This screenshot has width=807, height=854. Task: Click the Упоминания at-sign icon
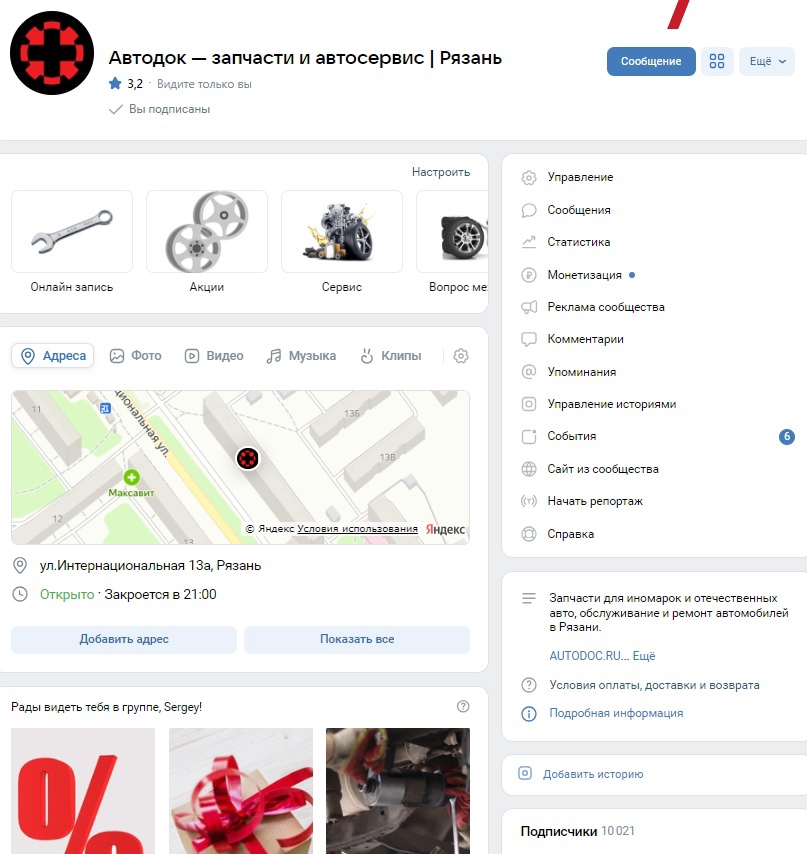point(529,371)
